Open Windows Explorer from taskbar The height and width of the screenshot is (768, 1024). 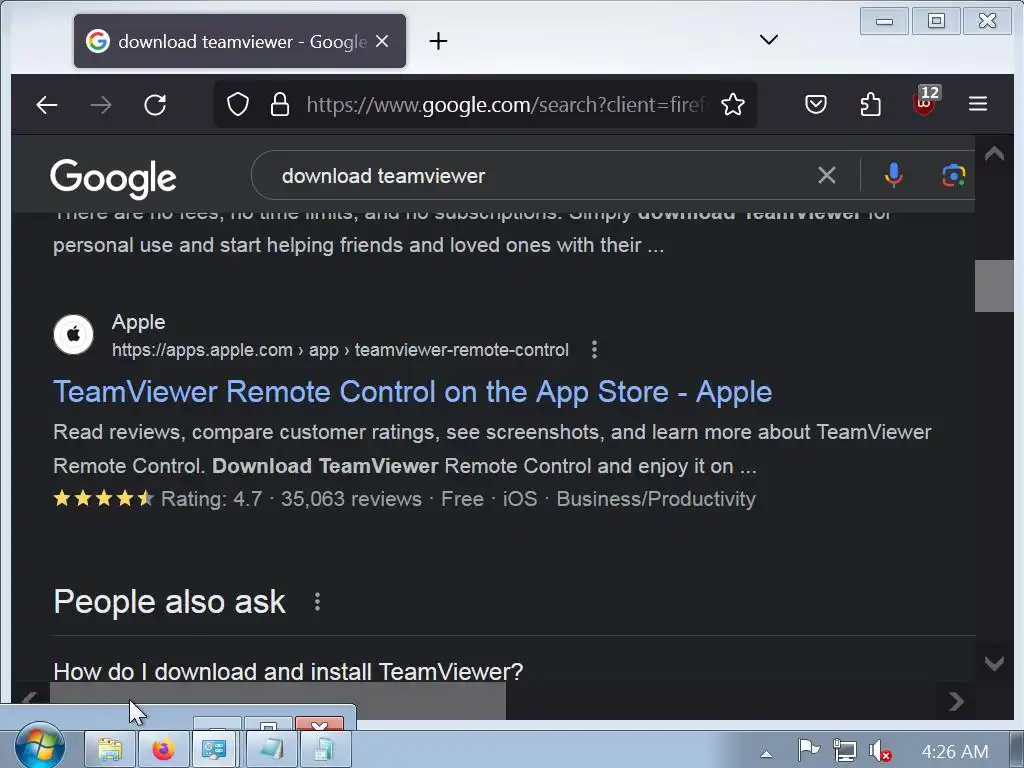coord(110,750)
